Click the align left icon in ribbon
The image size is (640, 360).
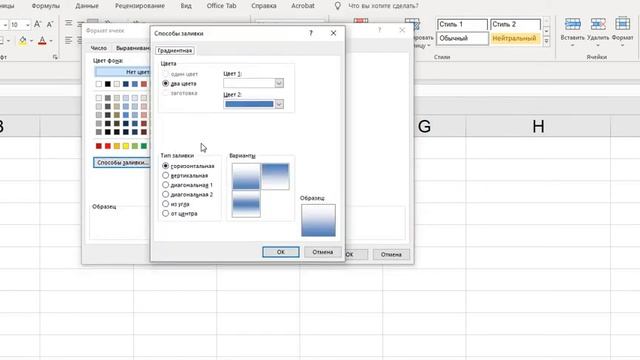pyautogui.click(x=69, y=40)
